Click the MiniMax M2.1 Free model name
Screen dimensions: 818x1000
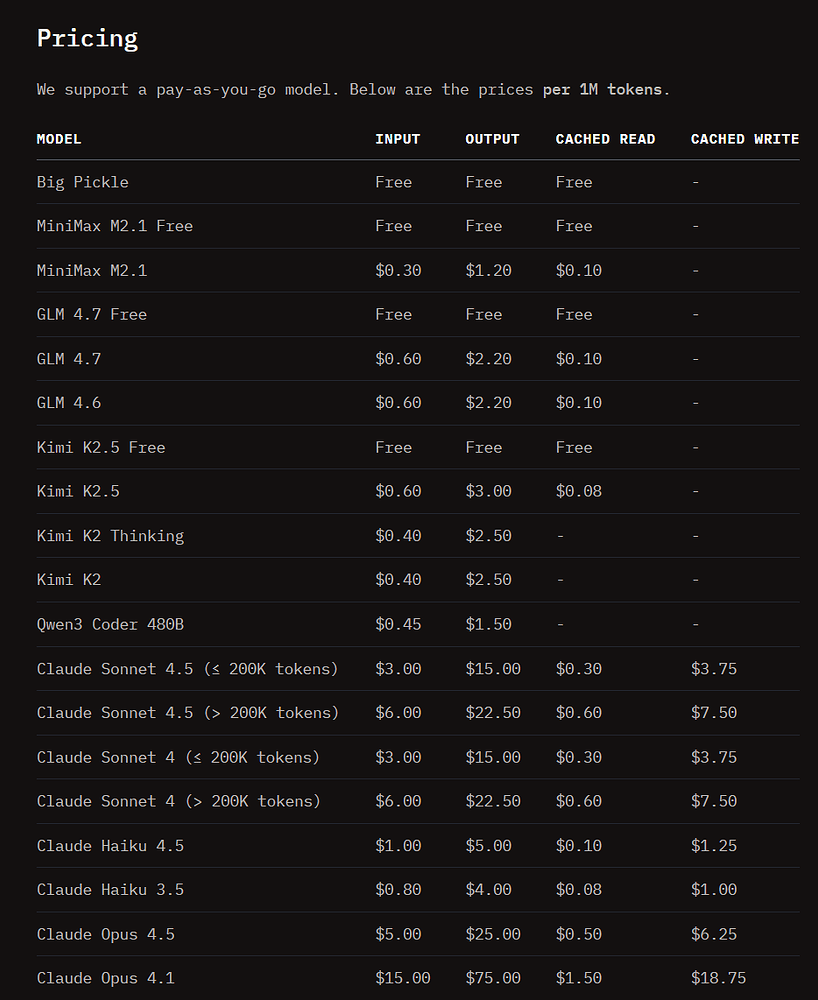coord(115,226)
